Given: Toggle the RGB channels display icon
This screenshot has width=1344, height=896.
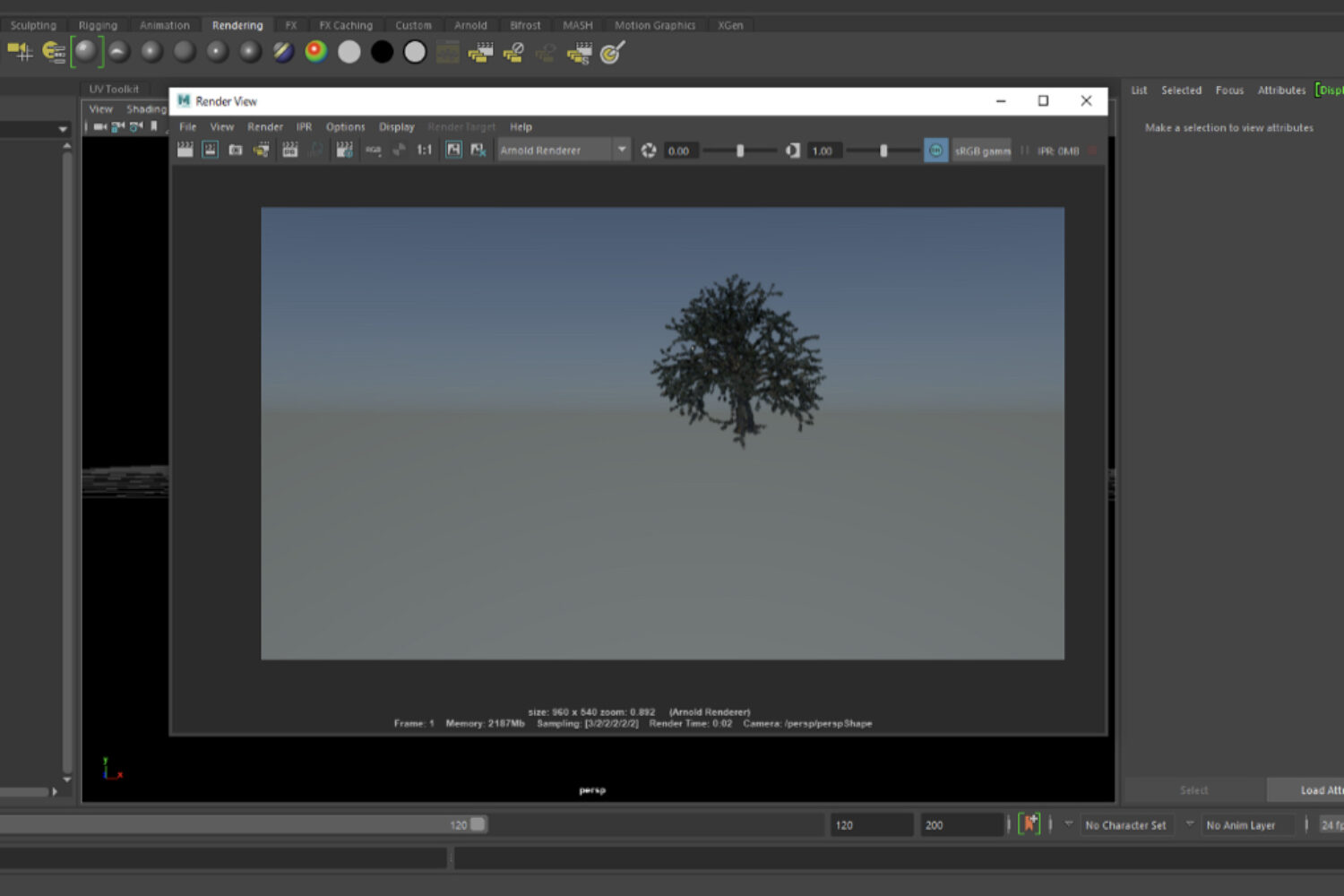Looking at the screenshot, I should [374, 151].
